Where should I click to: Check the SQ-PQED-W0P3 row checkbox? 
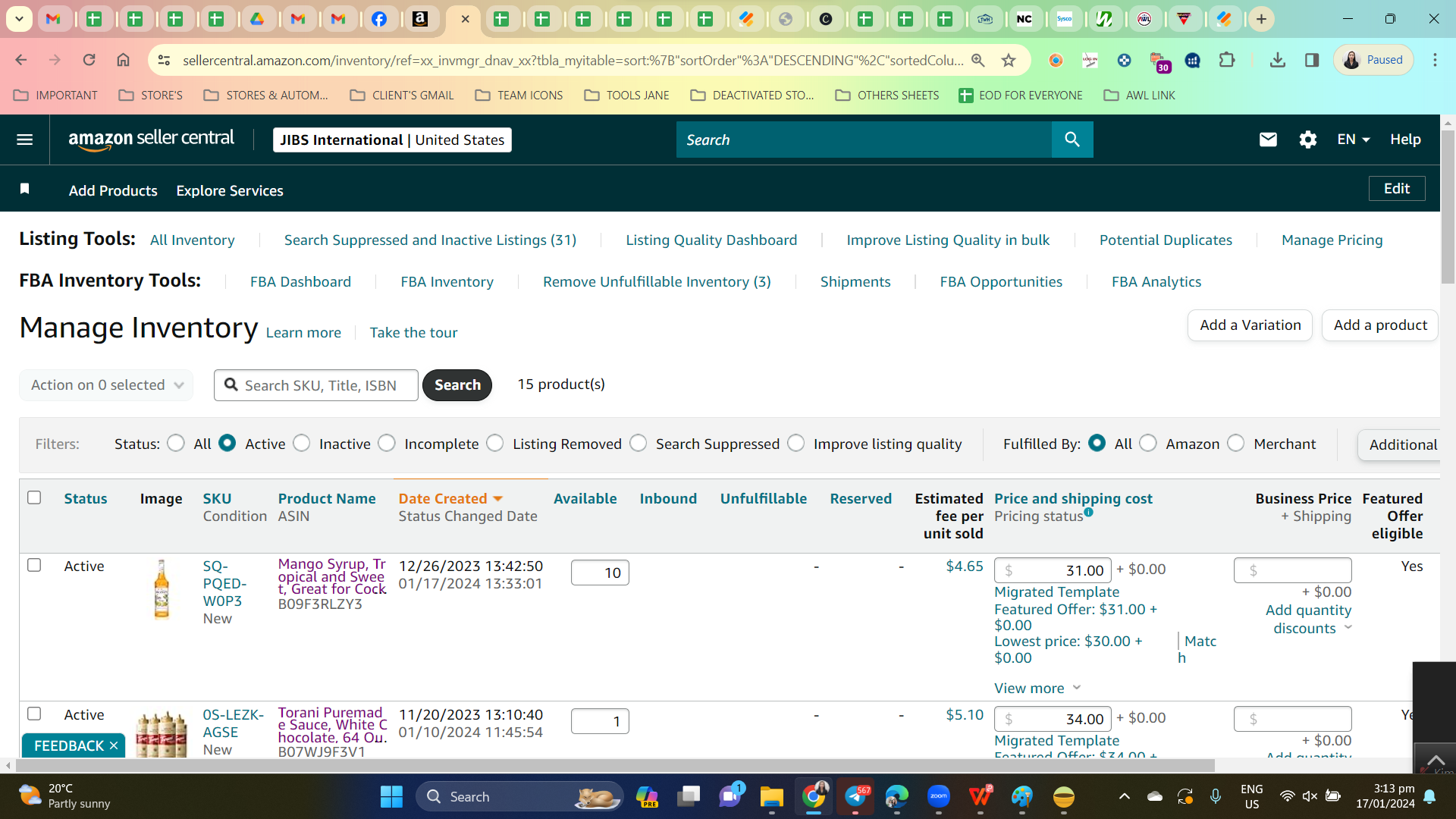point(34,565)
